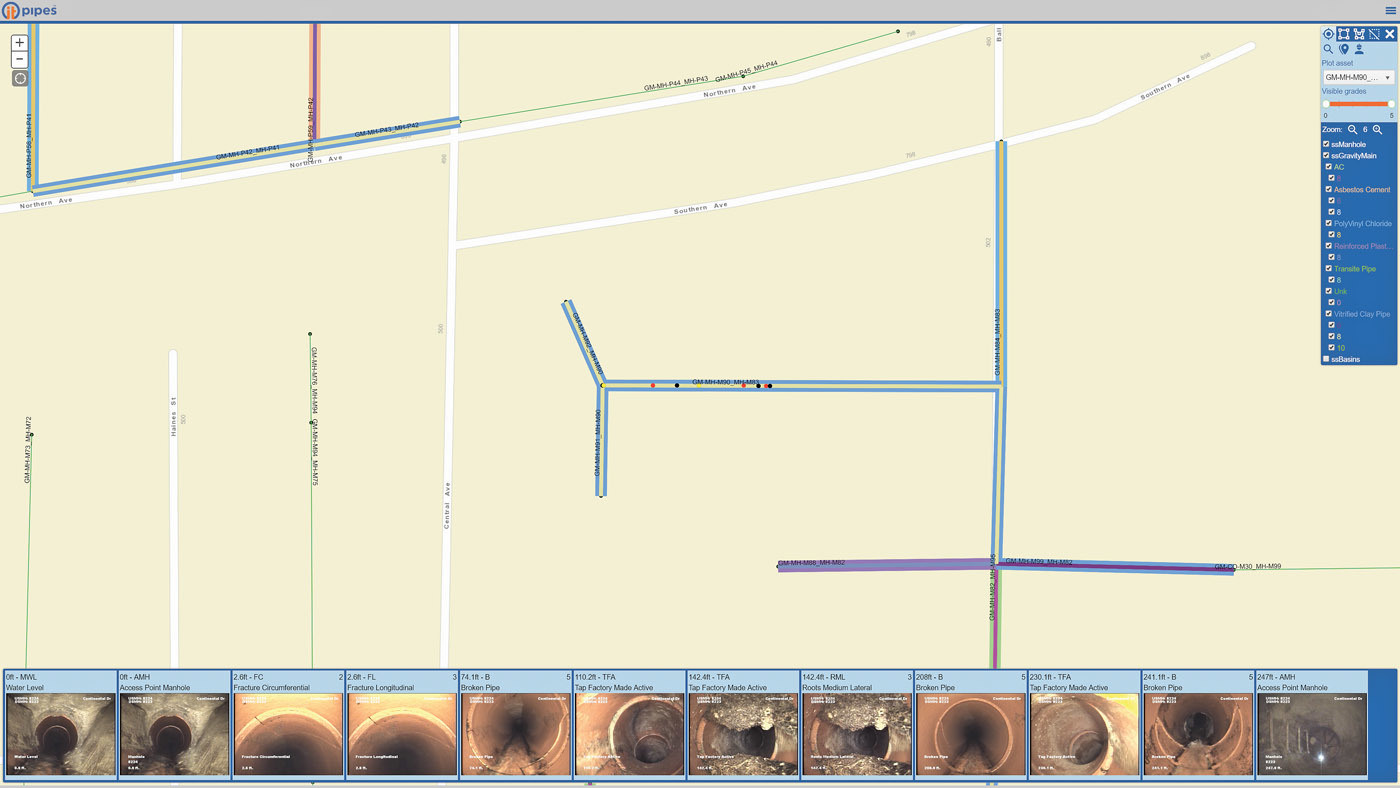The image size is (1400, 788).
Task: Enable the ssBasins layer checkbox
Action: pos(1327,359)
